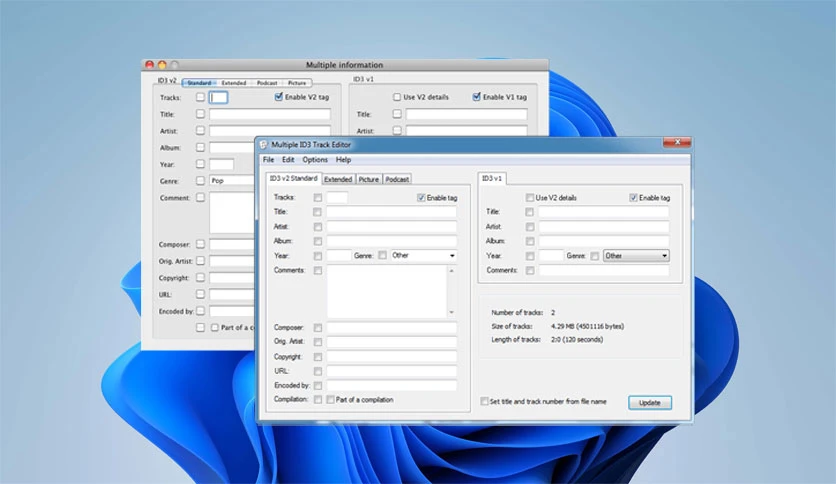This screenshot has width=836, height=484.
Task: Expand the ID3 v2 Genre dropdown showing Other
Action: pos(424,256)
